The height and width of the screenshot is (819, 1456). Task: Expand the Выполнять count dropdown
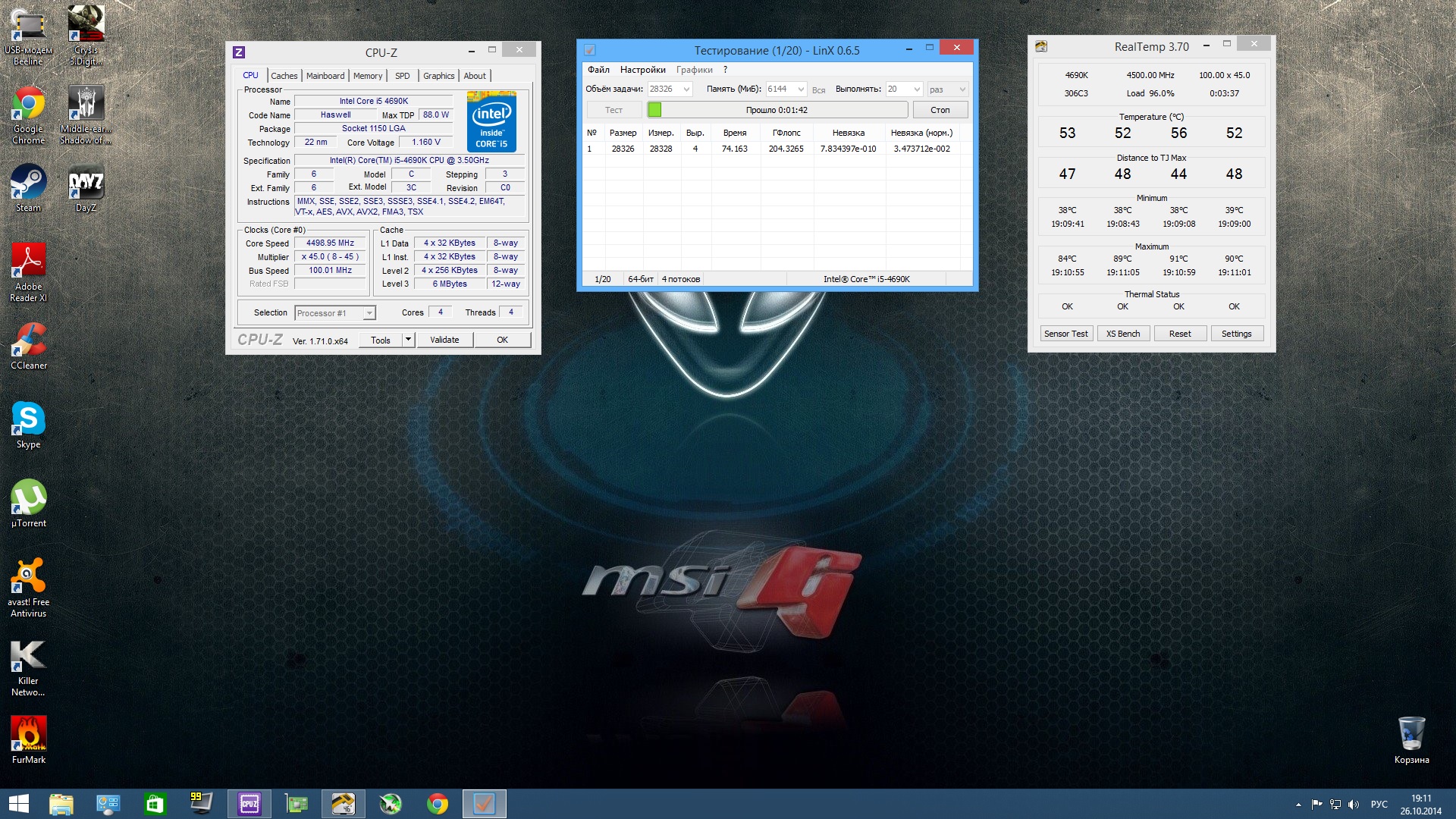(917, 89)
